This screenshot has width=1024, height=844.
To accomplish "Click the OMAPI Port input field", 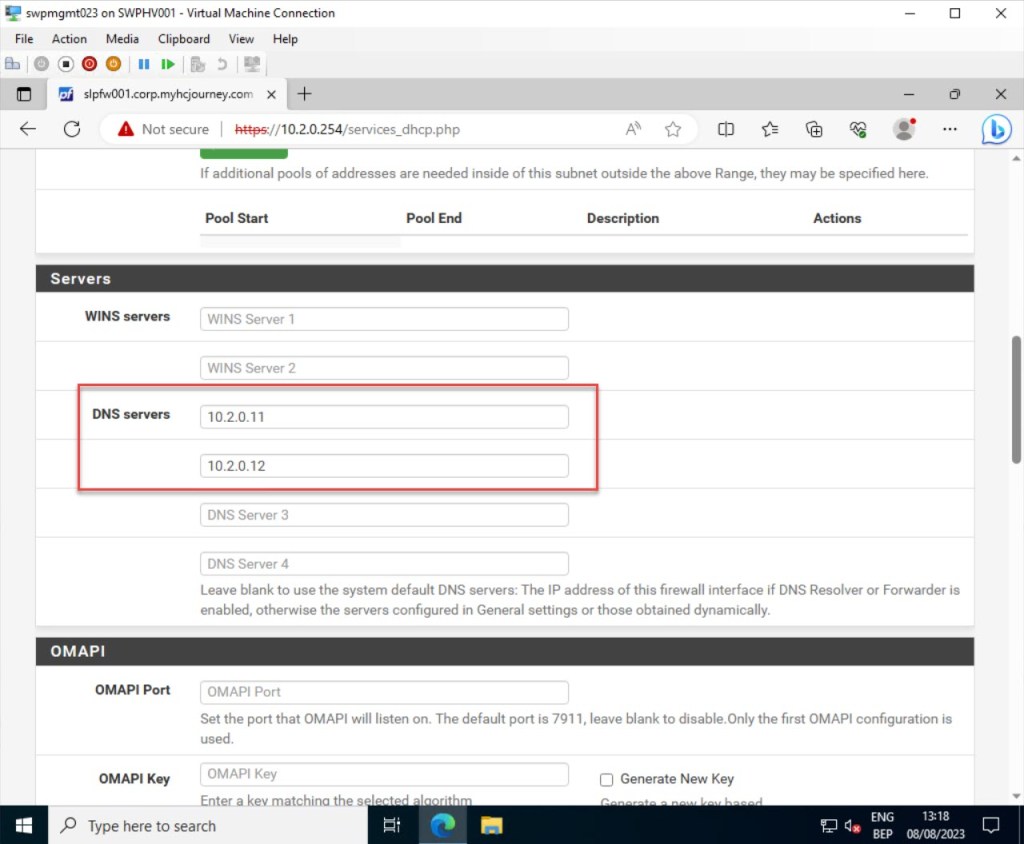I will pyautogui.click(x=384, y=692).
